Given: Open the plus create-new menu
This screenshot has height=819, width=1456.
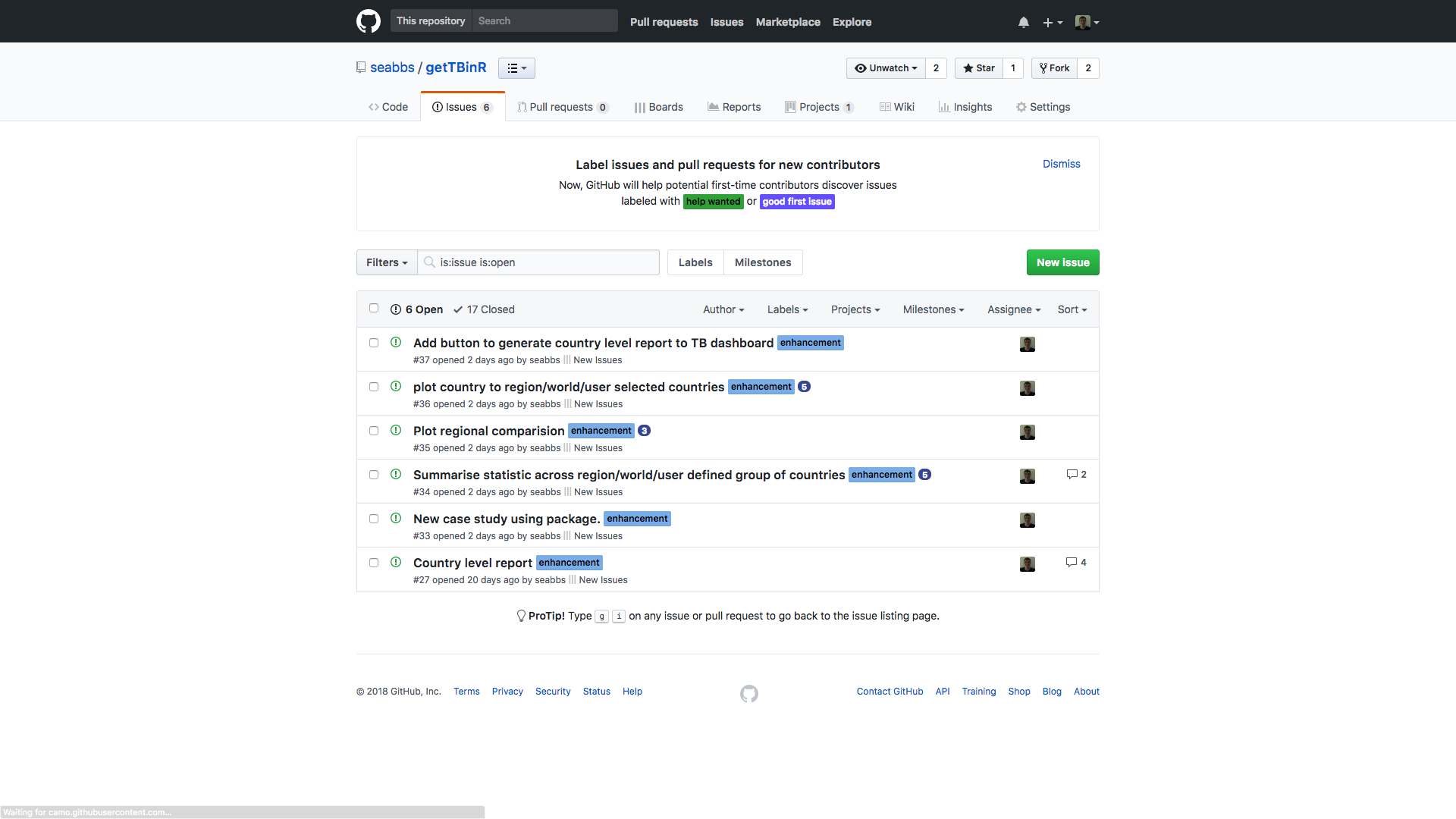Looking at the screenshot, I should (1053, 23).
